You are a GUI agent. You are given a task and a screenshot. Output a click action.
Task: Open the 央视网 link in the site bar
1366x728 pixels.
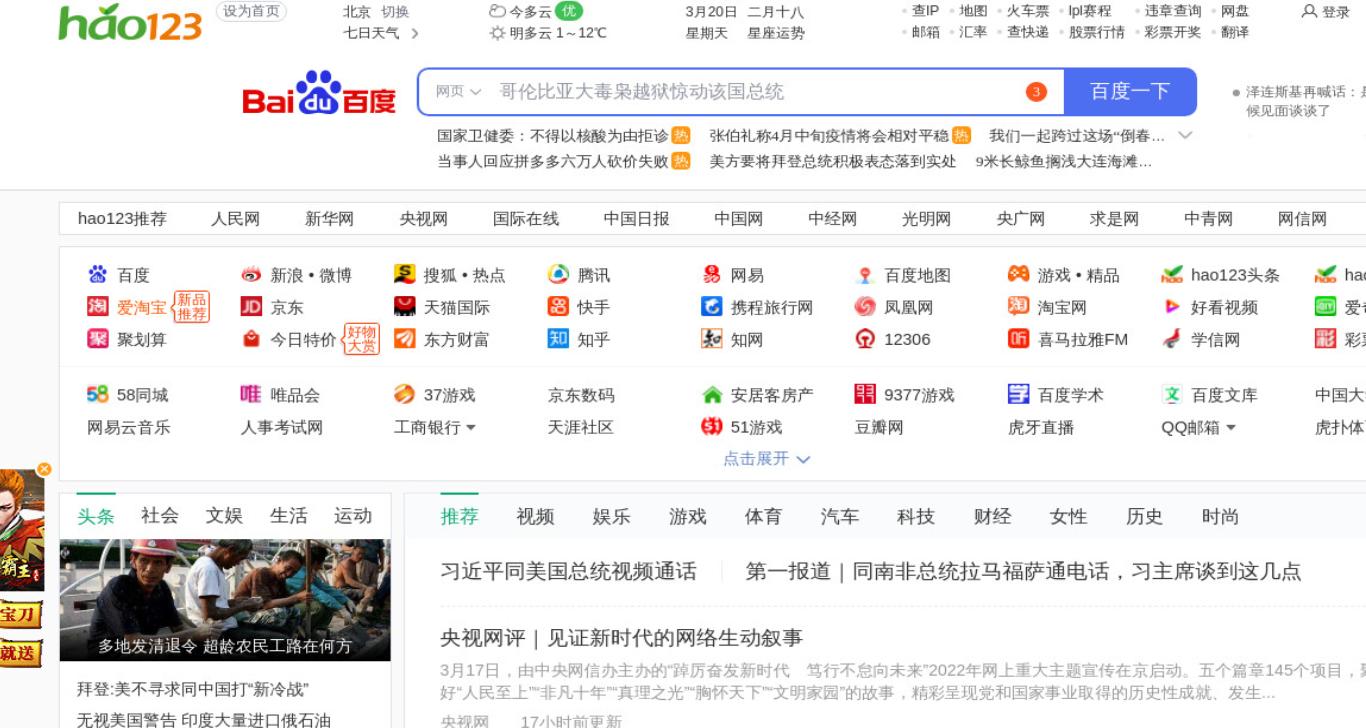coord(423,219)
